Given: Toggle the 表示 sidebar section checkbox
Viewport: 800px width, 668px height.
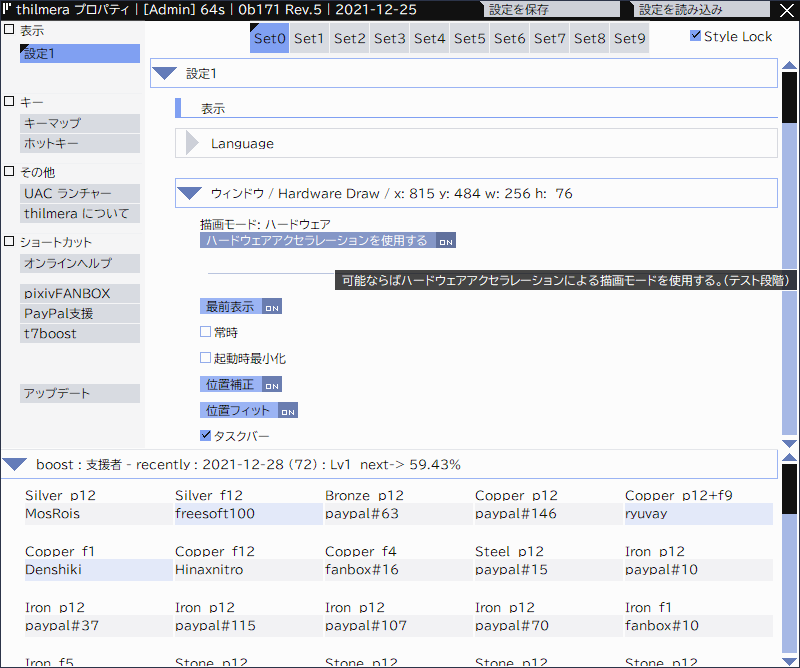Looking at the screenshot, I should [x=9, y=29].
